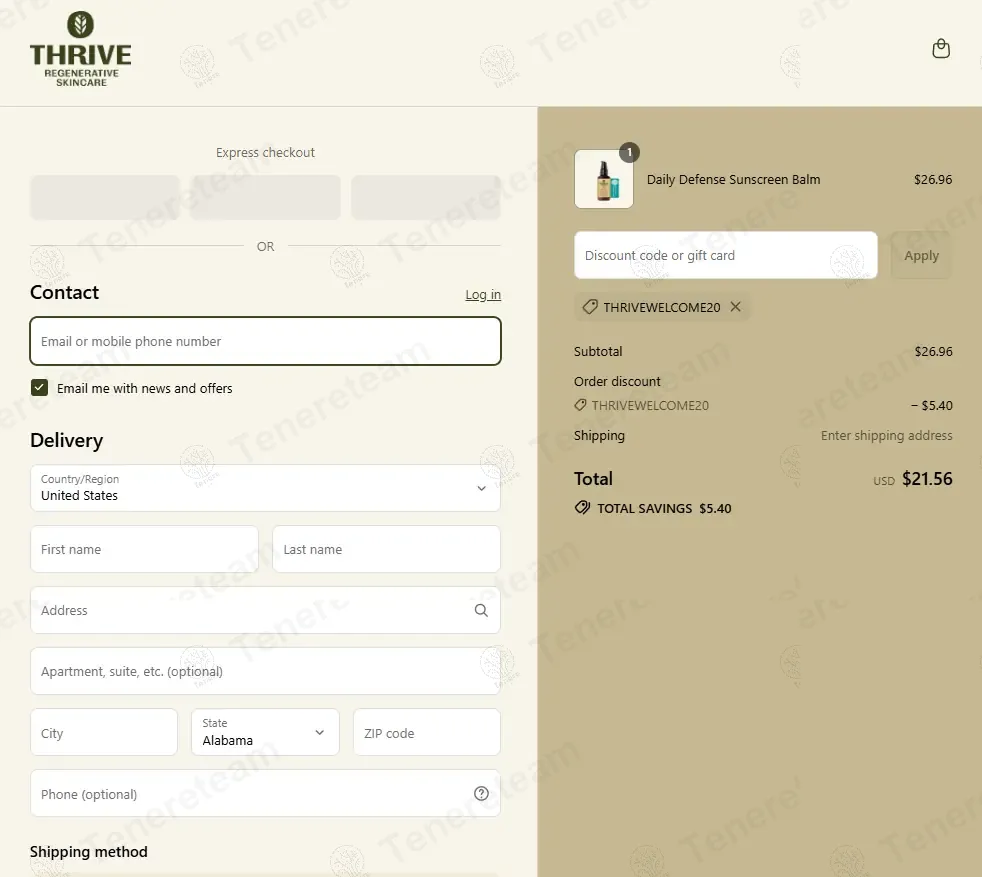This screenshot has height=877, width=982.
Task: Focus the Email or mobile phone number field
Action: pos(266,341)
